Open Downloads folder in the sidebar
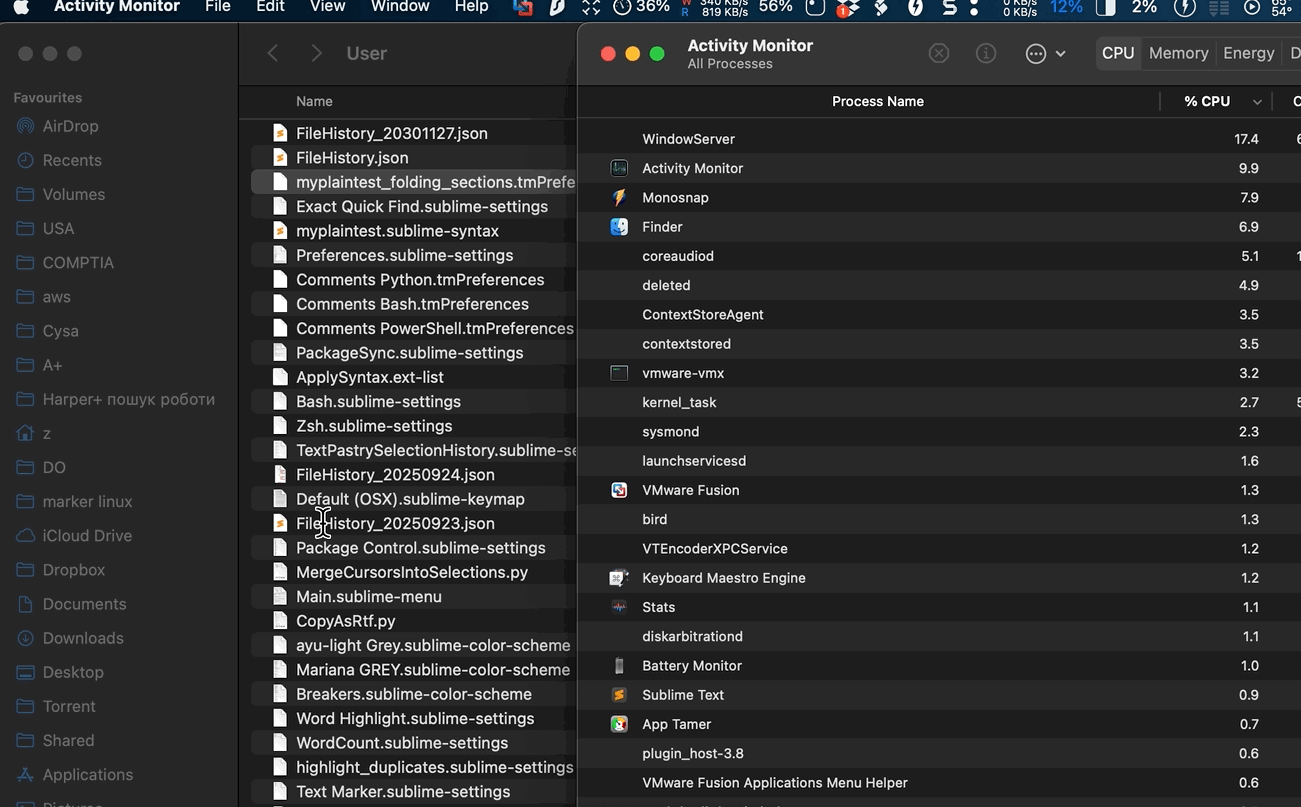The image size is (1301, 807). pos(82,638)
